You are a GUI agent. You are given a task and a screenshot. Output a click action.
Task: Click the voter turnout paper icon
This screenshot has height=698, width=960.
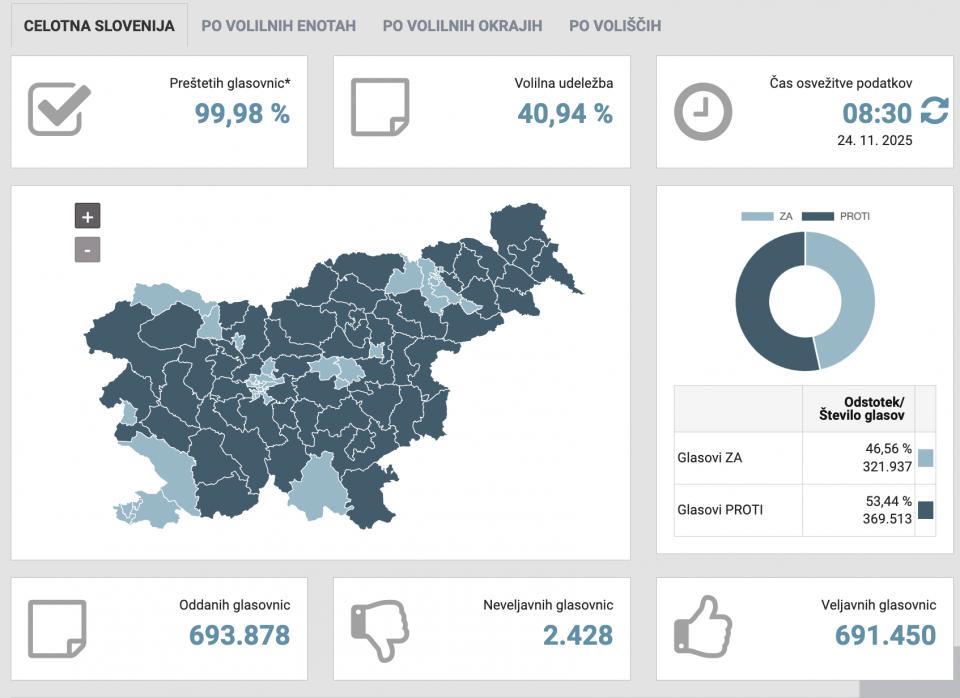click(x=380, y=107)
